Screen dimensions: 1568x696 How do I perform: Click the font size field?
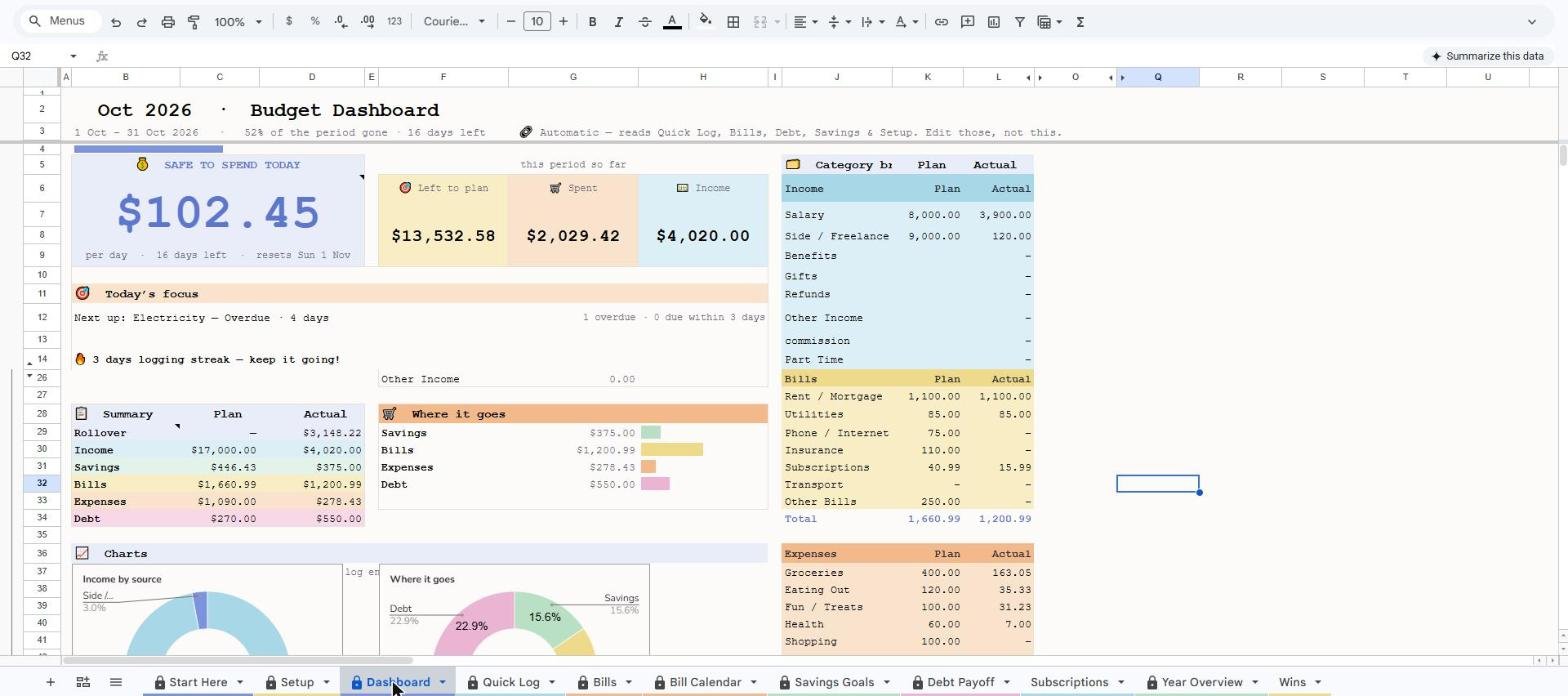pyautogui.click(x=537, y=22)
